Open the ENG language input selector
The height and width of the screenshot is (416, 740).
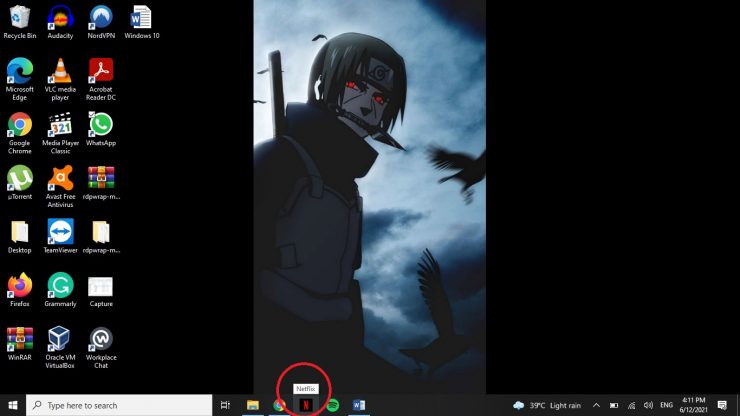coord(666,405)
